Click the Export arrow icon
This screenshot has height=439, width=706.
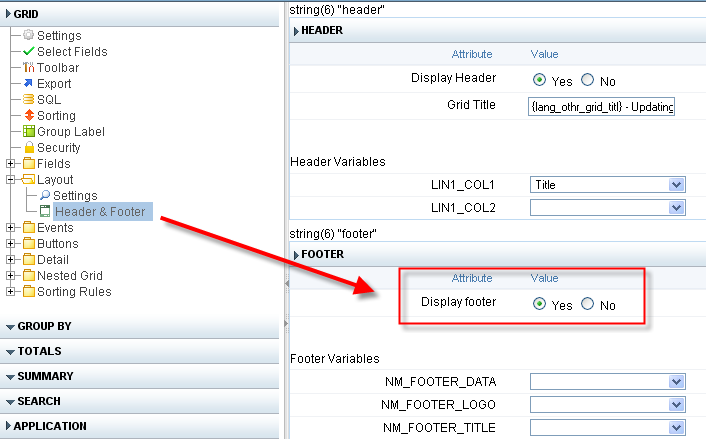coord(28,83)
